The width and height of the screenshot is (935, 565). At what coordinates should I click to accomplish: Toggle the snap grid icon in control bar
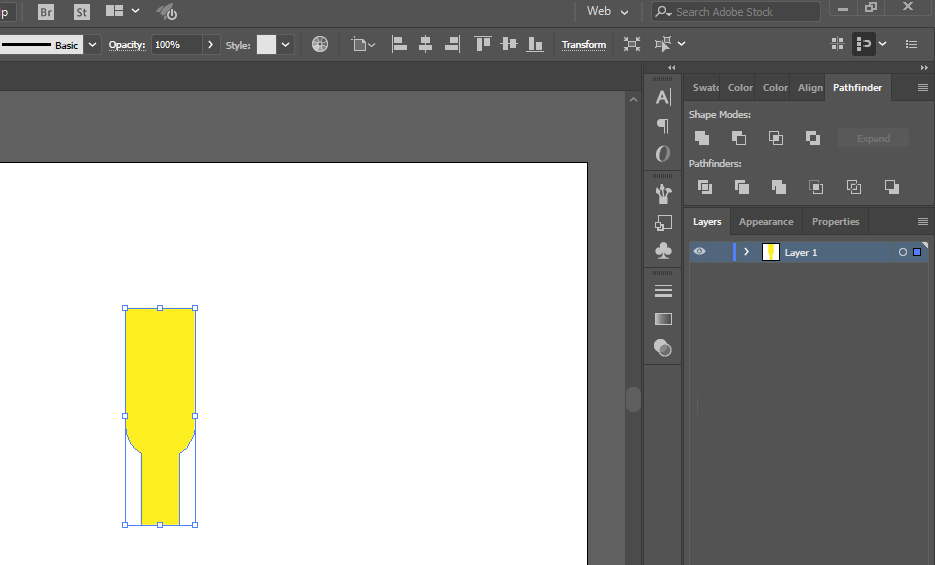(x=838, y=44)
